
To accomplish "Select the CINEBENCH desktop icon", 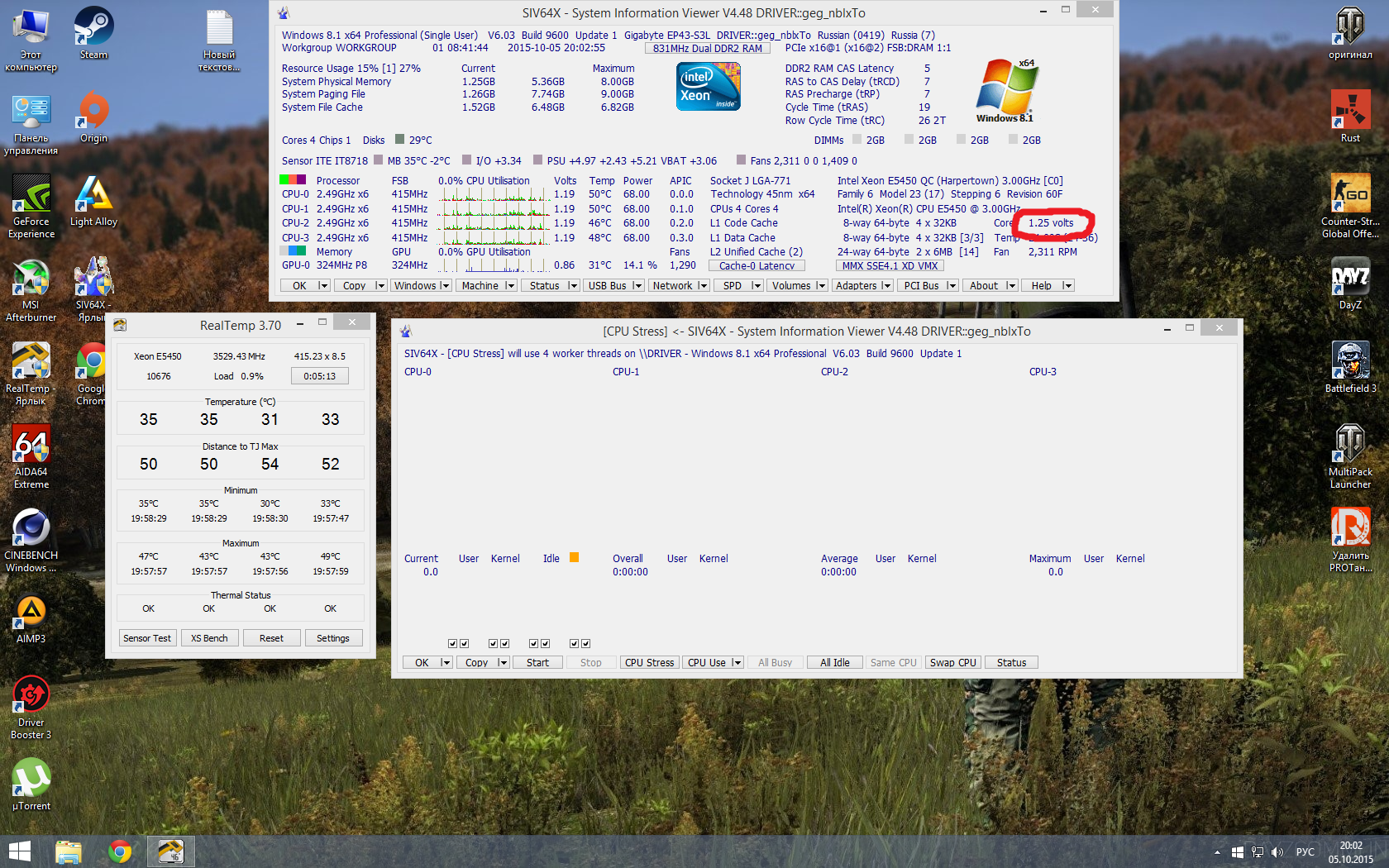I will [31, 540].
